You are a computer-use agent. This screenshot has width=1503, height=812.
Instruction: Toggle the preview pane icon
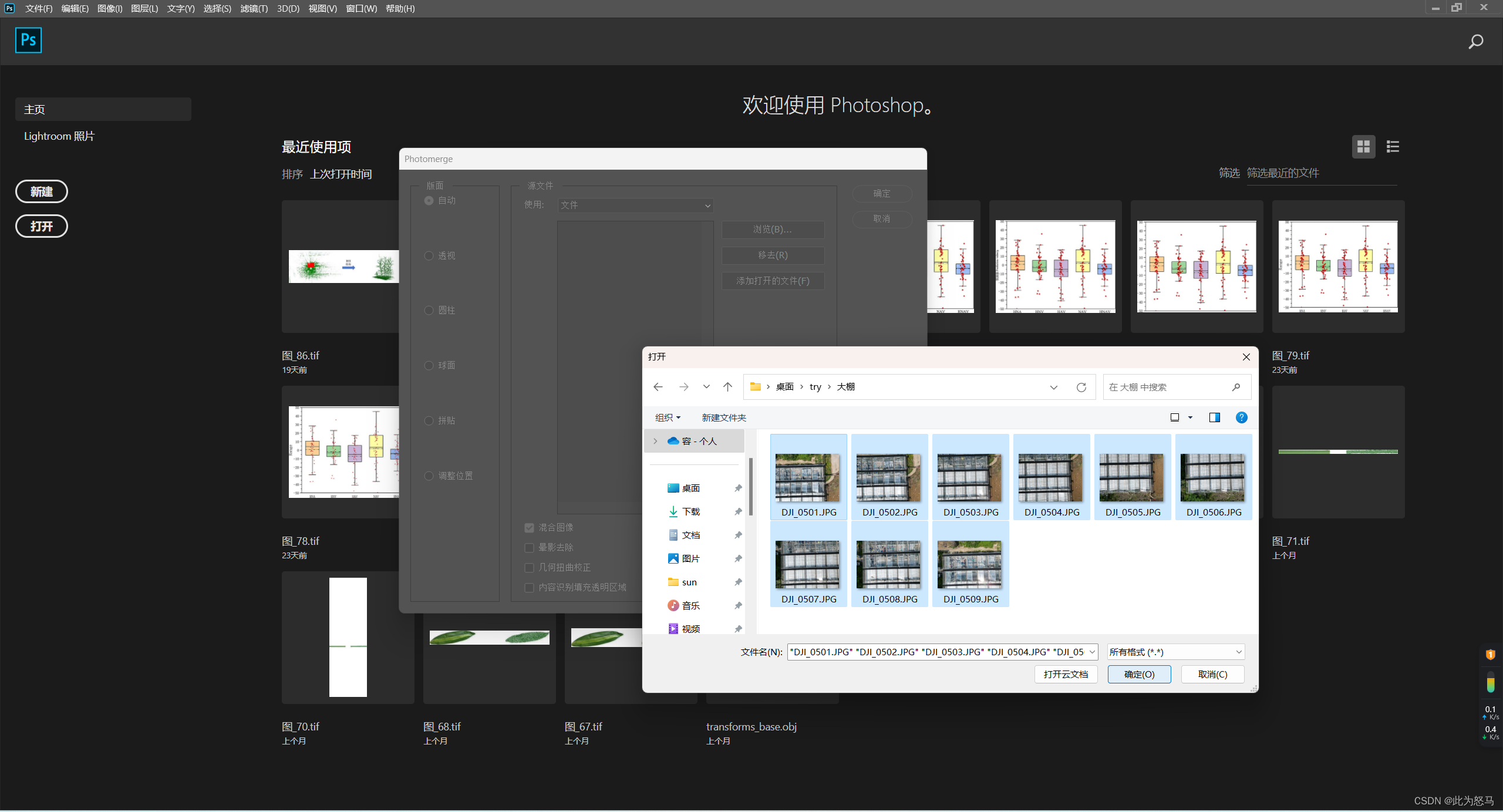(x=1214, y=417)
